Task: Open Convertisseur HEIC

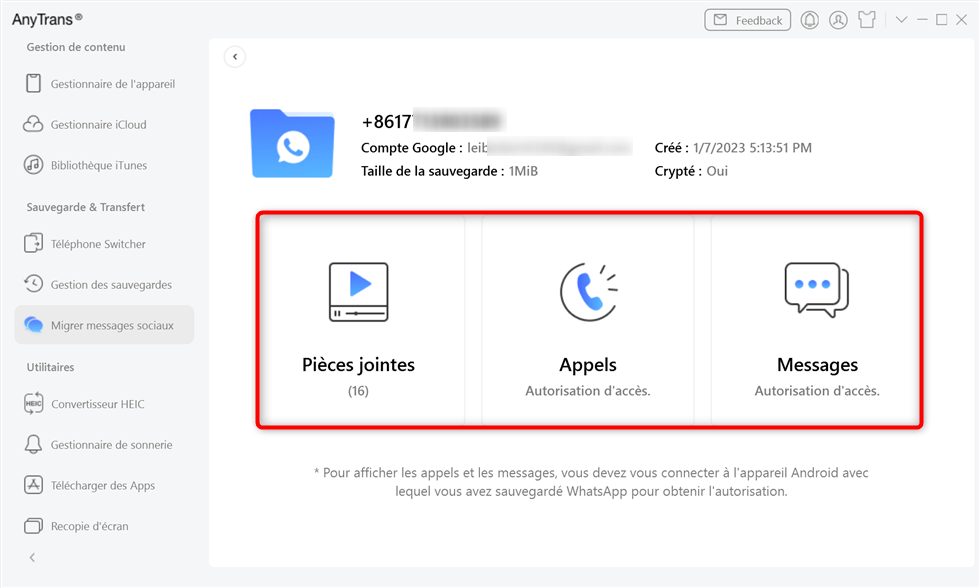Action: [x=104, y=404]
